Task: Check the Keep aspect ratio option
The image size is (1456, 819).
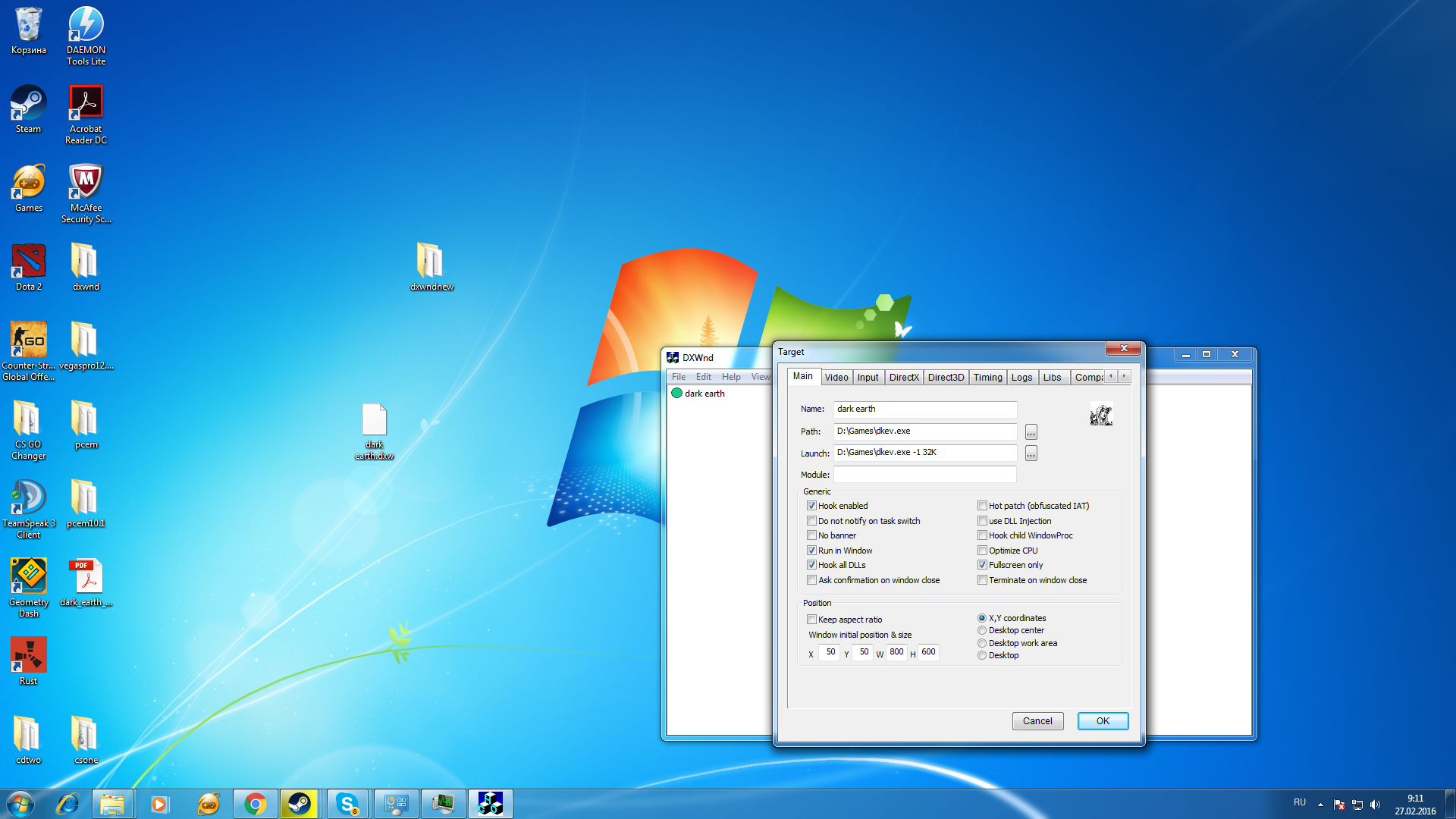Action: point(811,620)
